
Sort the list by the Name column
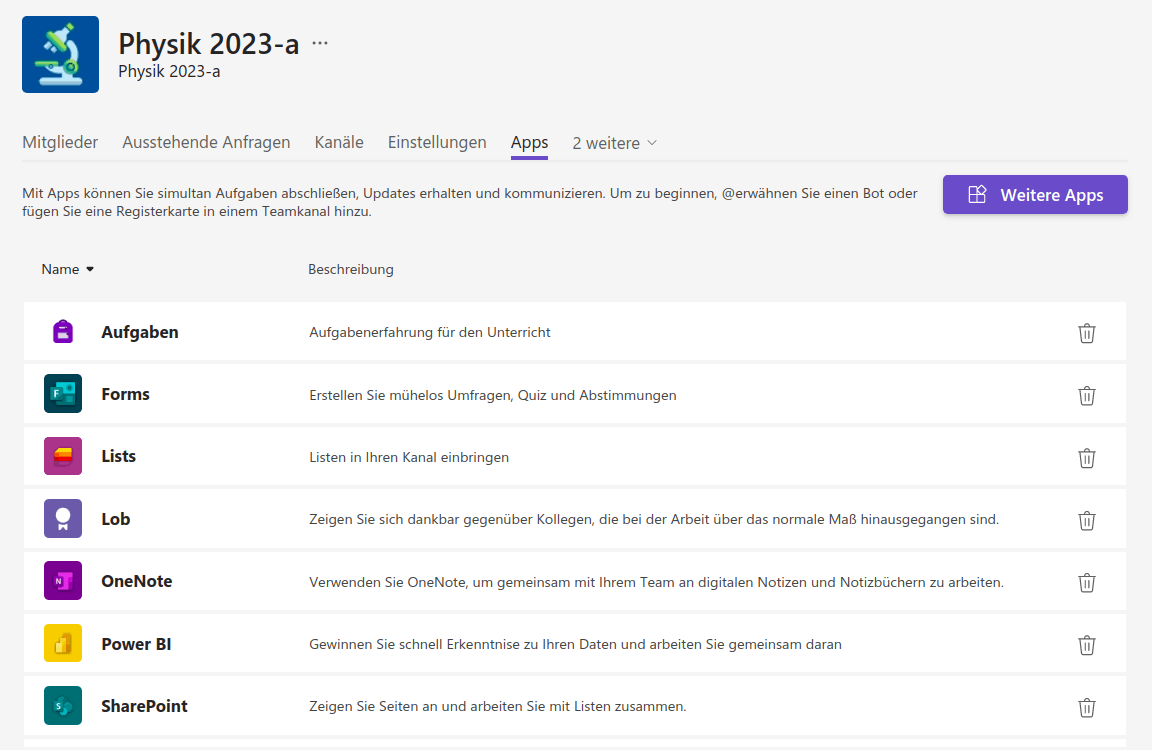coord(68,270)
